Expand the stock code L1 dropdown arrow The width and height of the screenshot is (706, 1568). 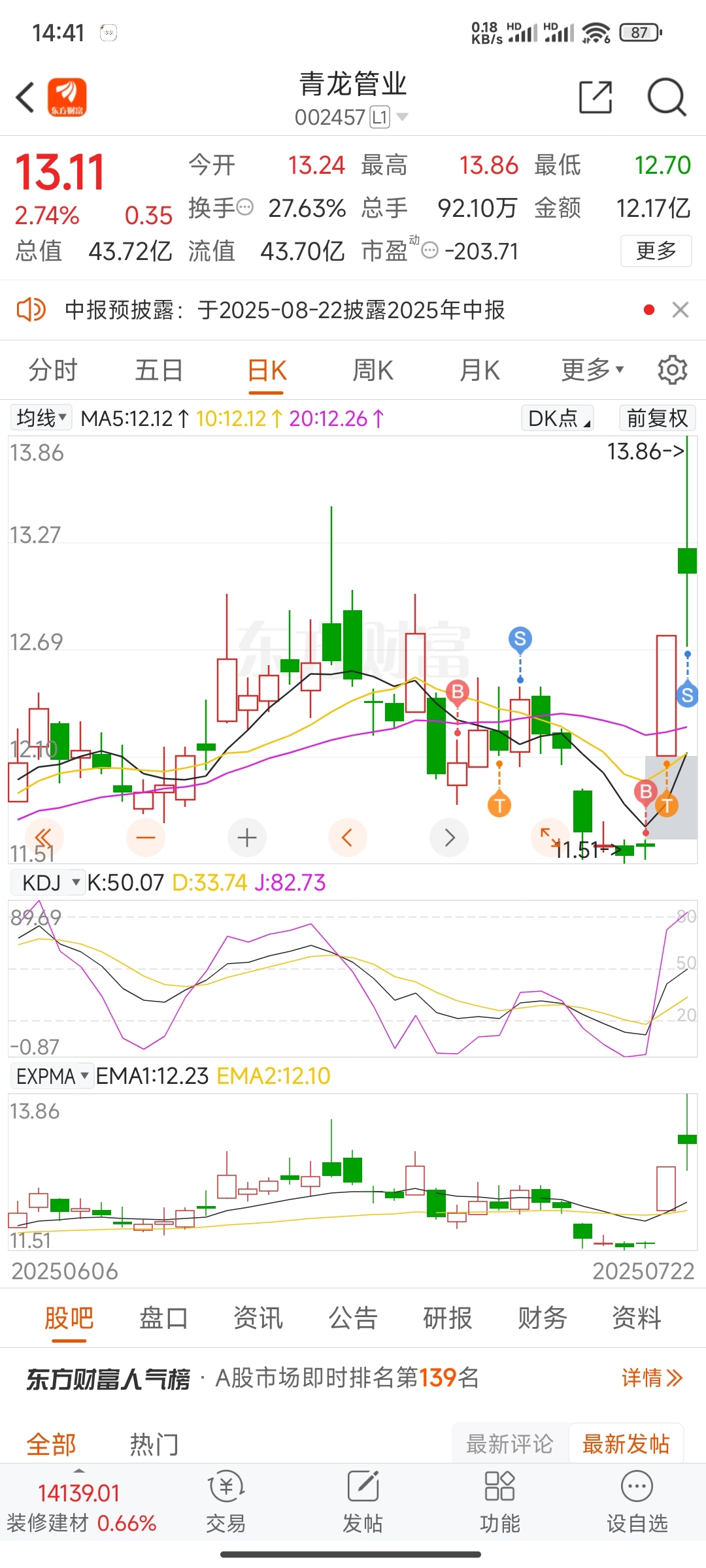403,117
